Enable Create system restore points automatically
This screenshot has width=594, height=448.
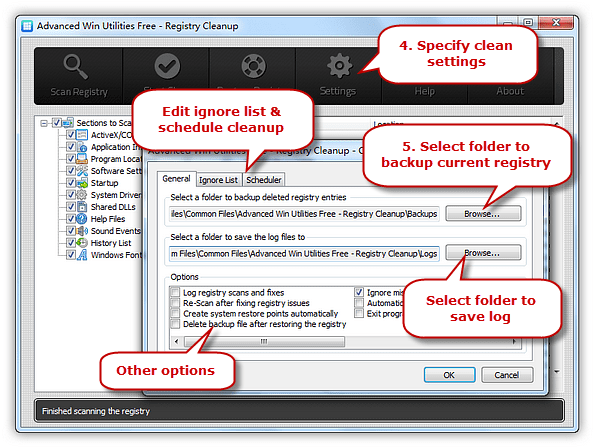click(x=175, y=314)
